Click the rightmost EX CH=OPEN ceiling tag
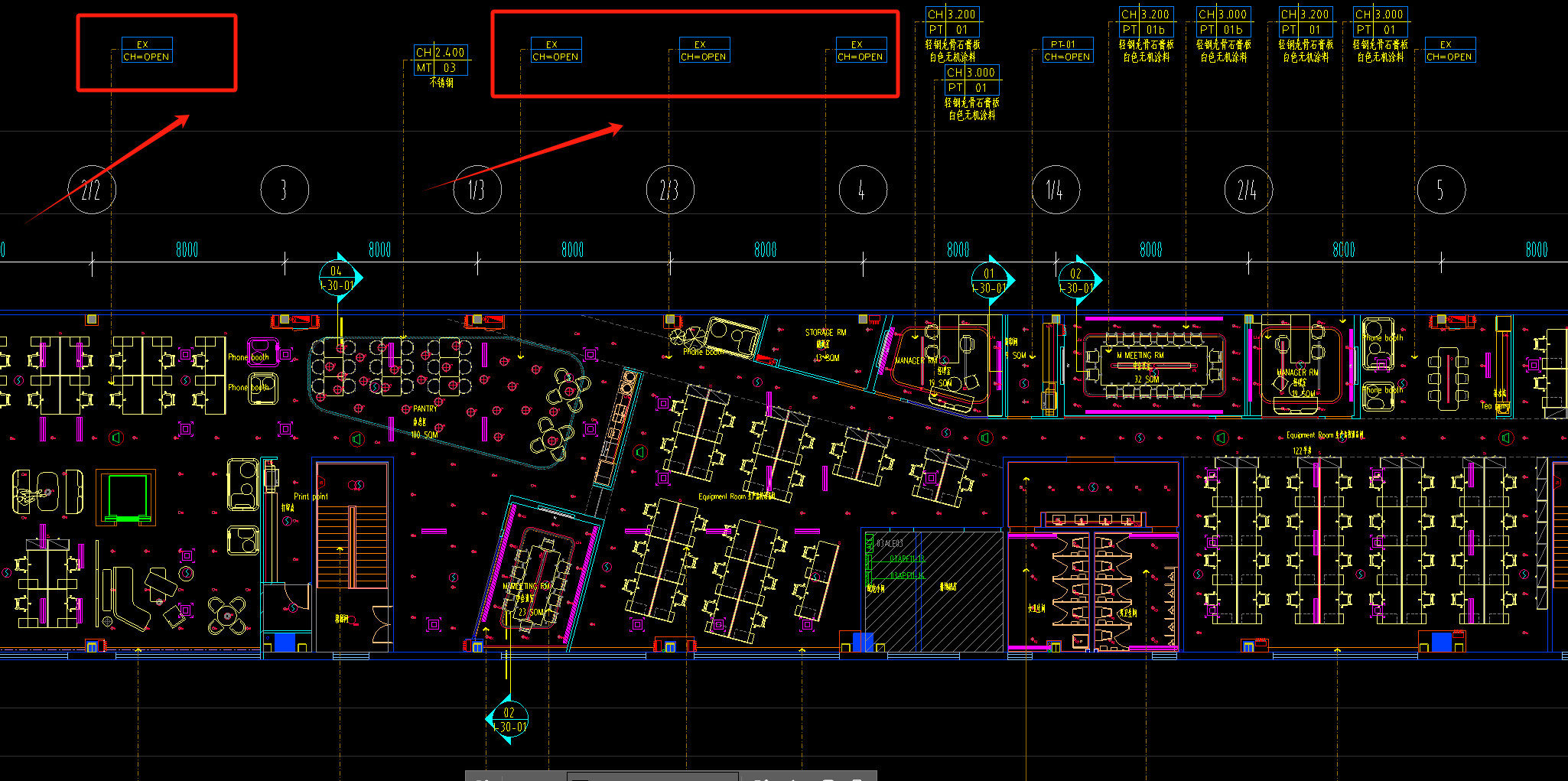Screen dimensions: 1568x781 [1449, 50]
